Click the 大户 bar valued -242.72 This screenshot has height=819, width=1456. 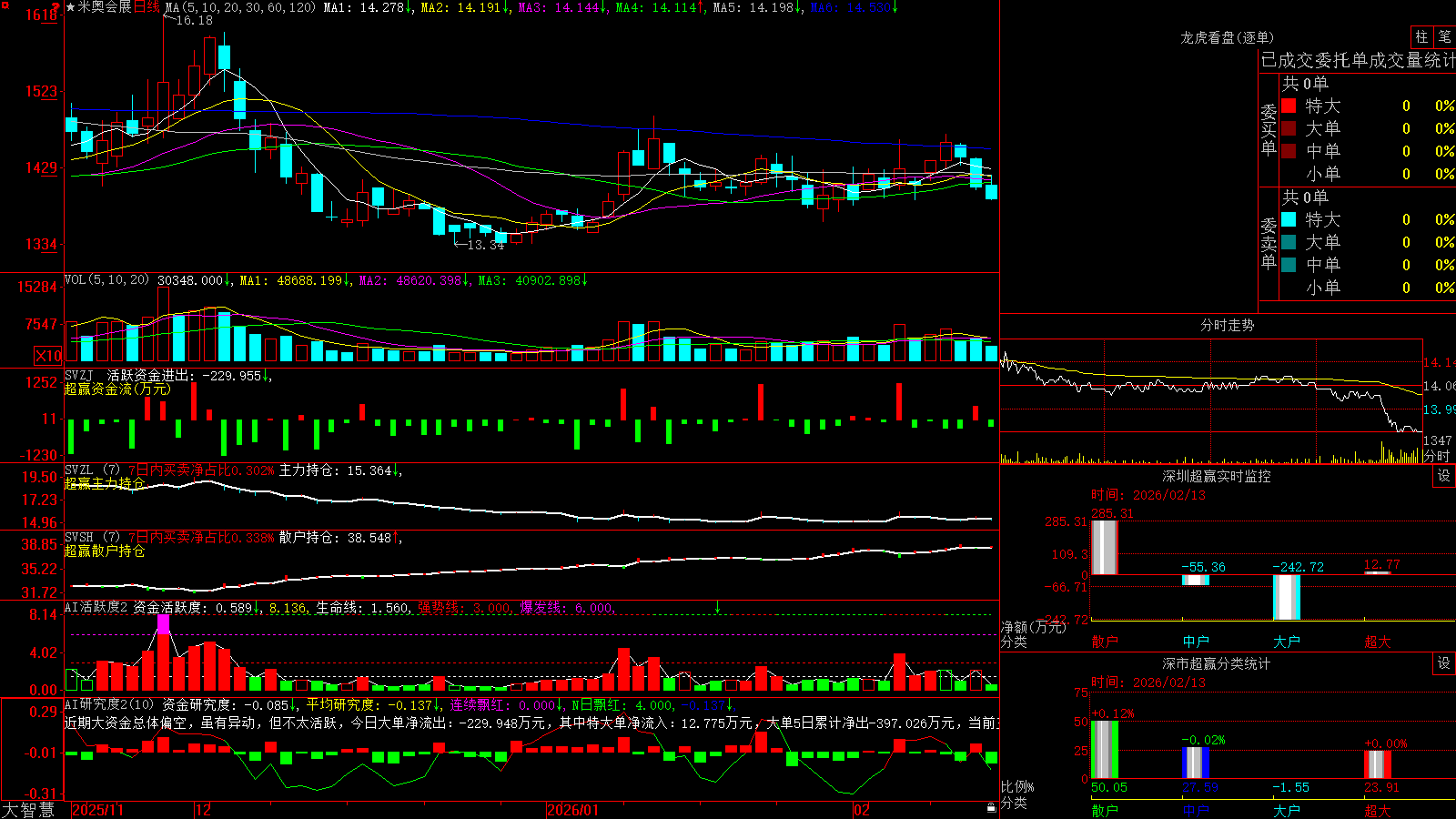[x=1287, y=597]
